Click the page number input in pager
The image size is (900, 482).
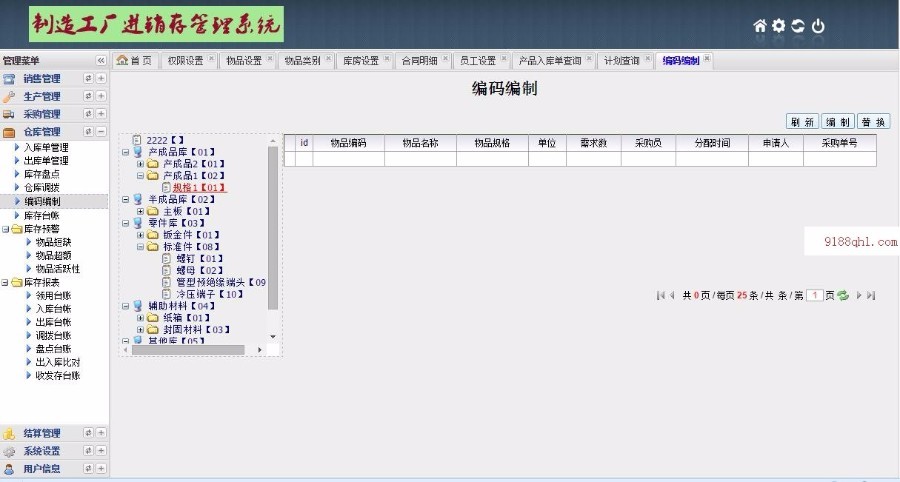pos(814,296)
